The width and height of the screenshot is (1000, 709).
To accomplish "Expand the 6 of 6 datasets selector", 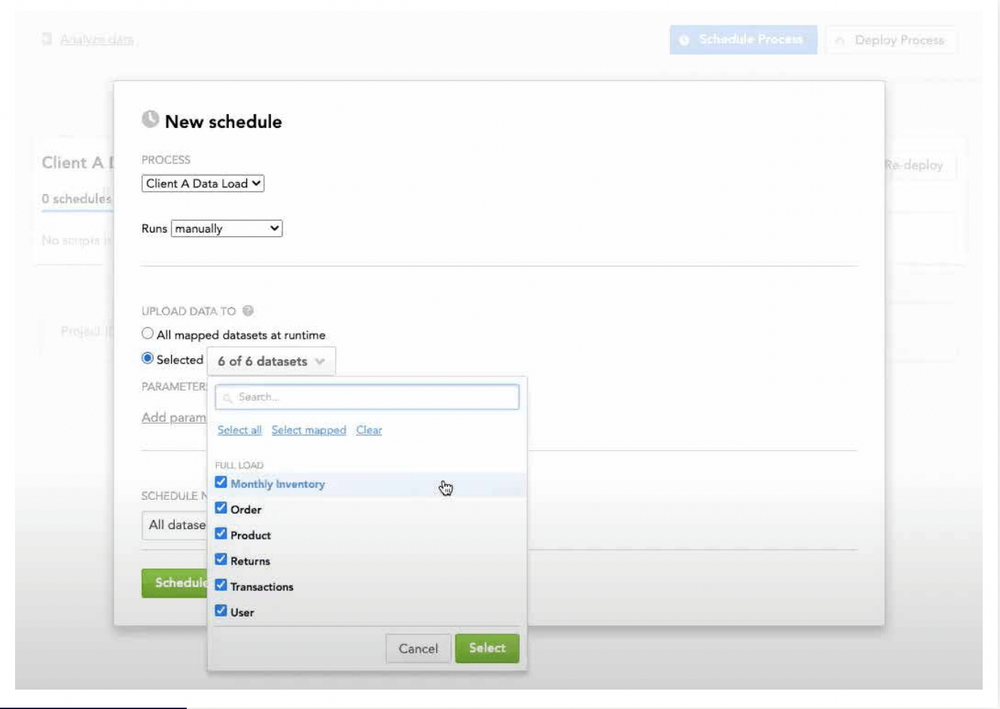I will [270, 360].
